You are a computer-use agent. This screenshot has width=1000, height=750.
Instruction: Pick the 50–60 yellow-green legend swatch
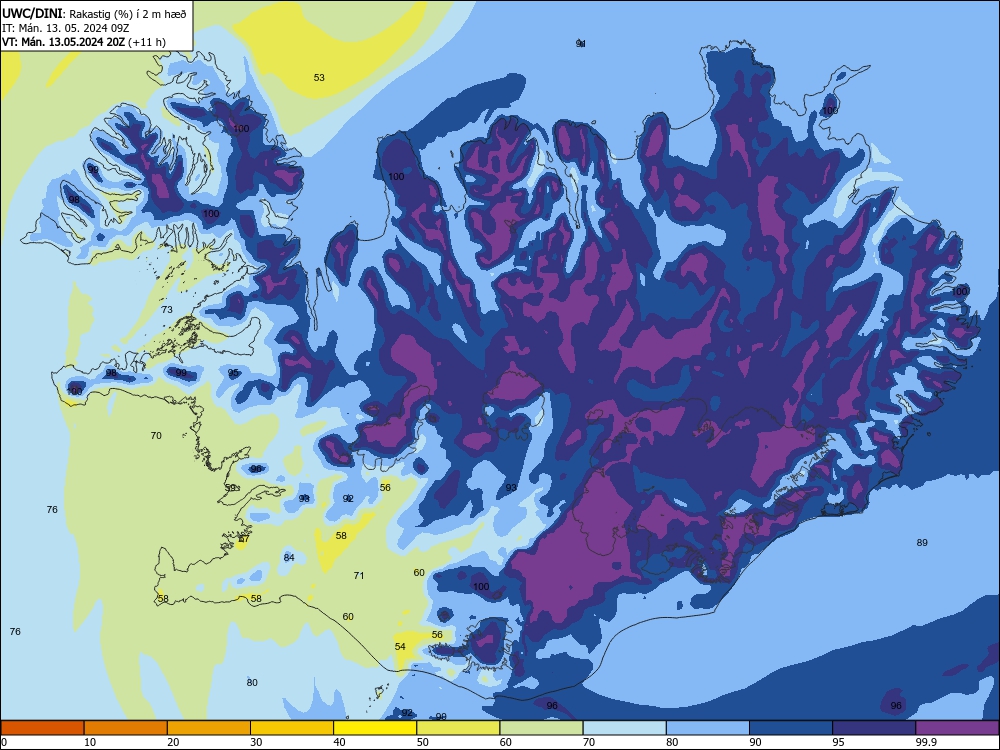(x=458, y=728)
